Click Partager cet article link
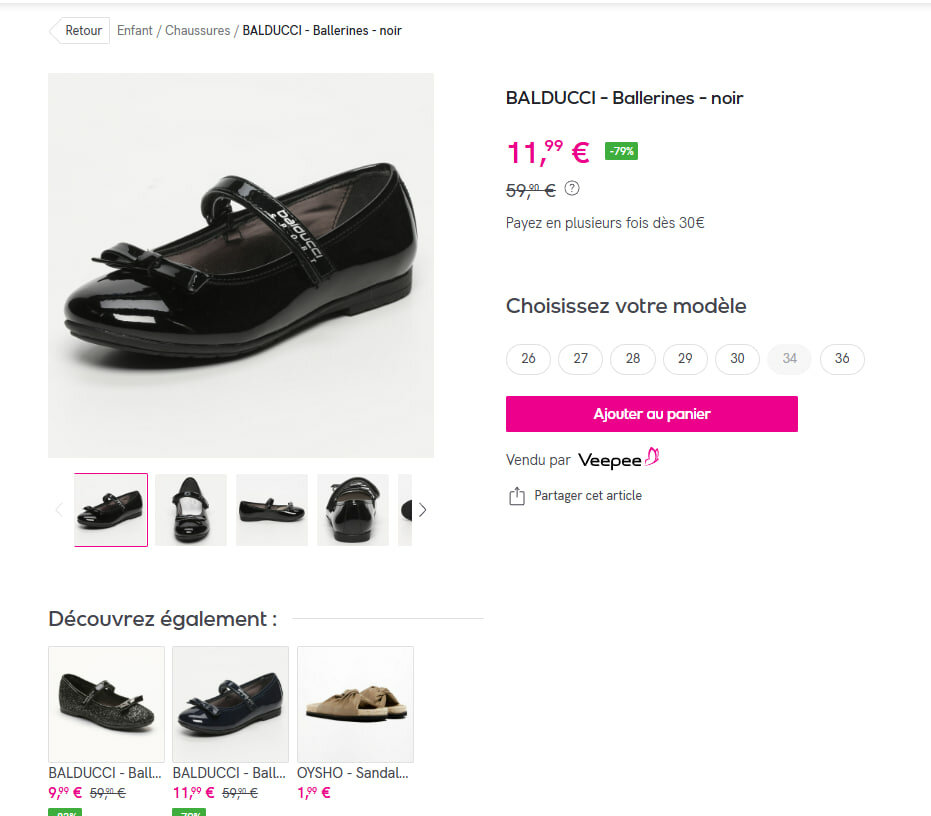Screen dimensions: 931x816 point(588,496)
